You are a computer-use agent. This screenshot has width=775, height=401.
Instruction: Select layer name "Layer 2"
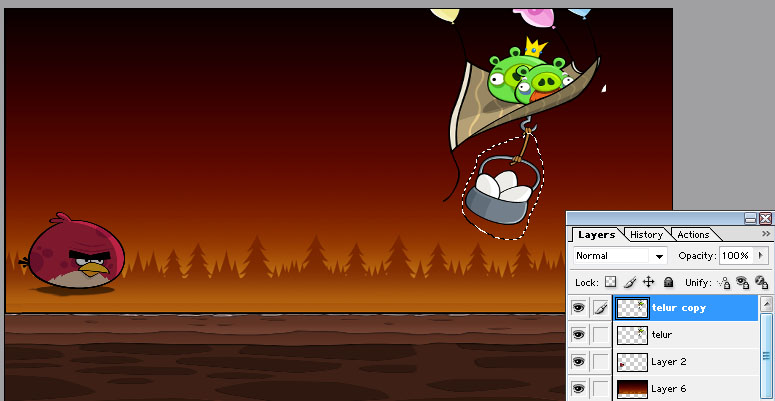[669, 361]
